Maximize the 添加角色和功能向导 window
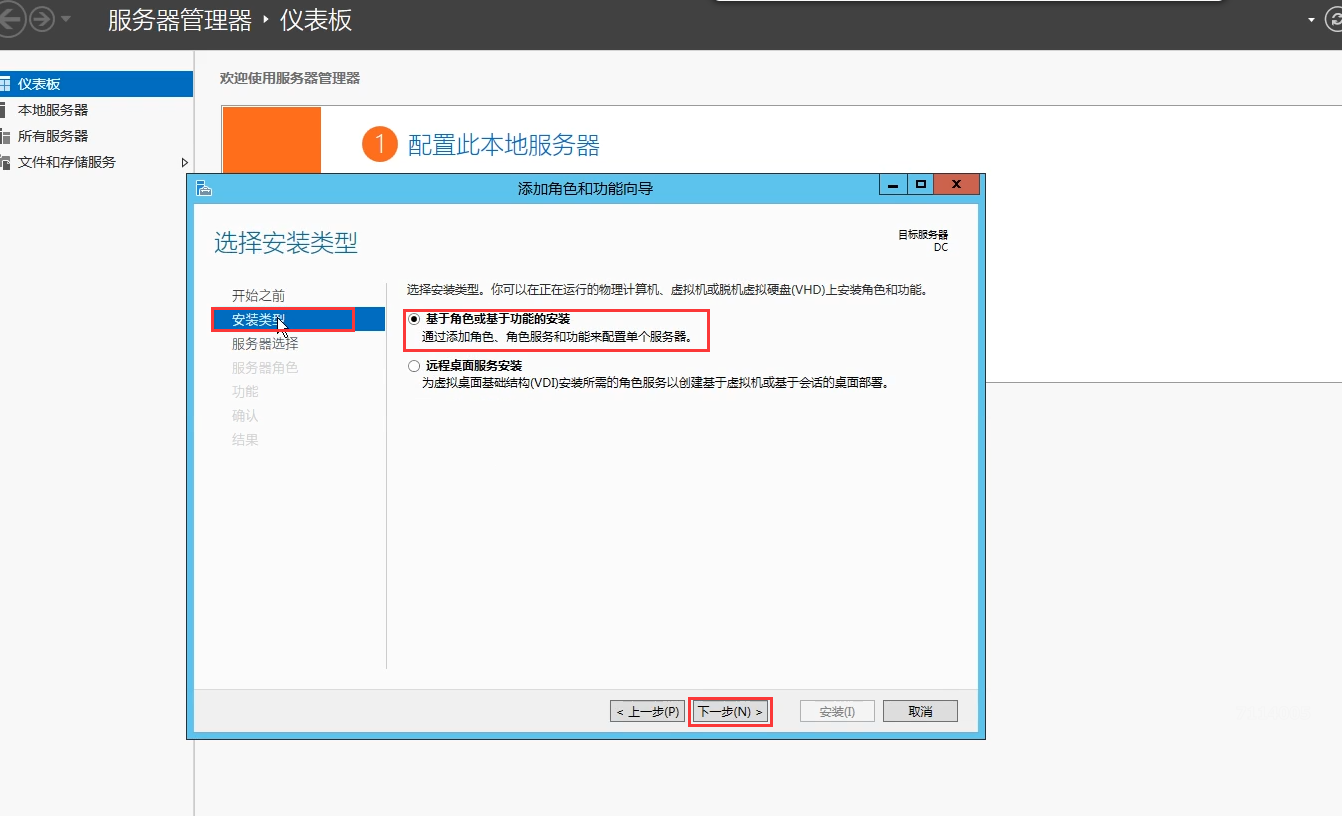This screenshot has width=1342, height=816. (x=920, y=185)
